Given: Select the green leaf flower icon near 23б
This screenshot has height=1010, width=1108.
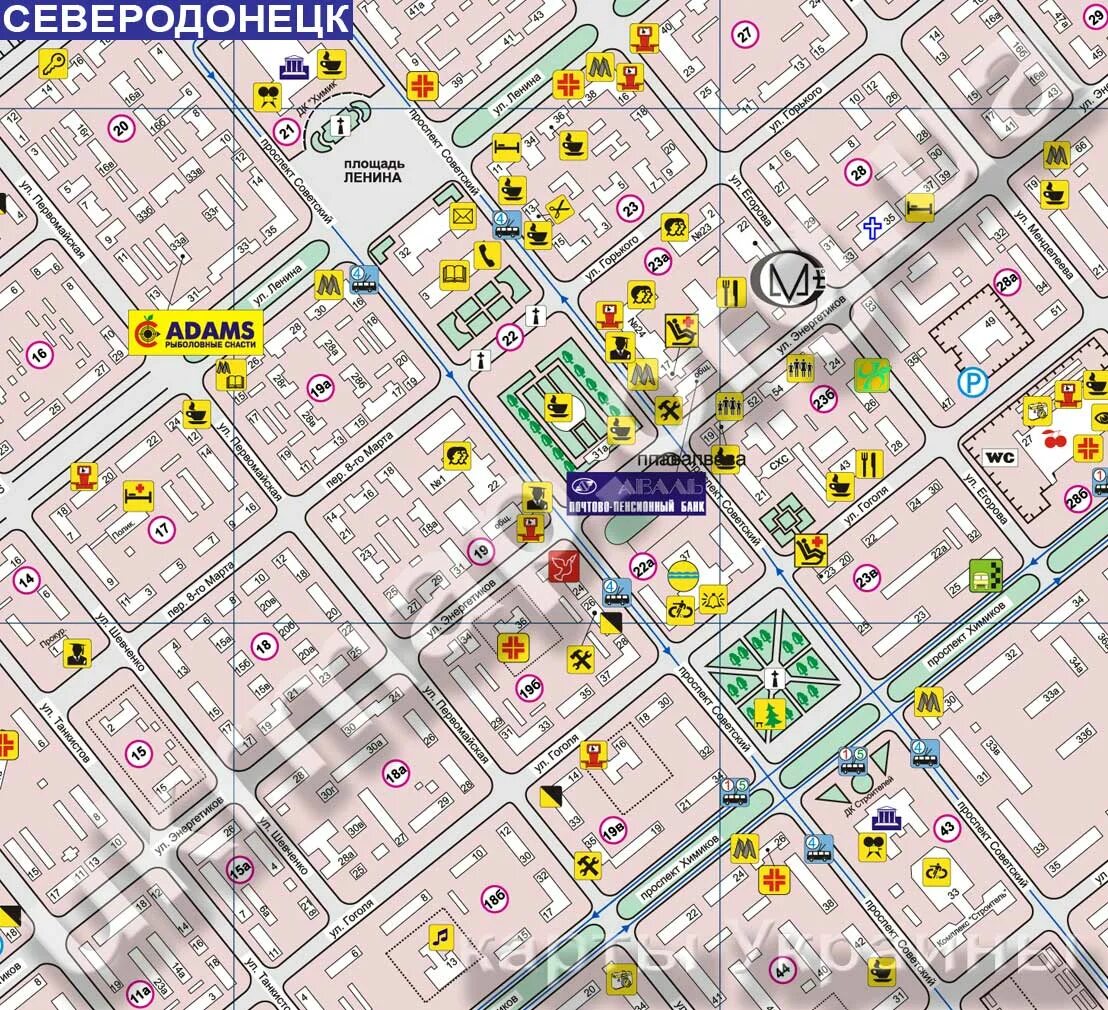Looking at the screenshot, I should tap(872, 375).
